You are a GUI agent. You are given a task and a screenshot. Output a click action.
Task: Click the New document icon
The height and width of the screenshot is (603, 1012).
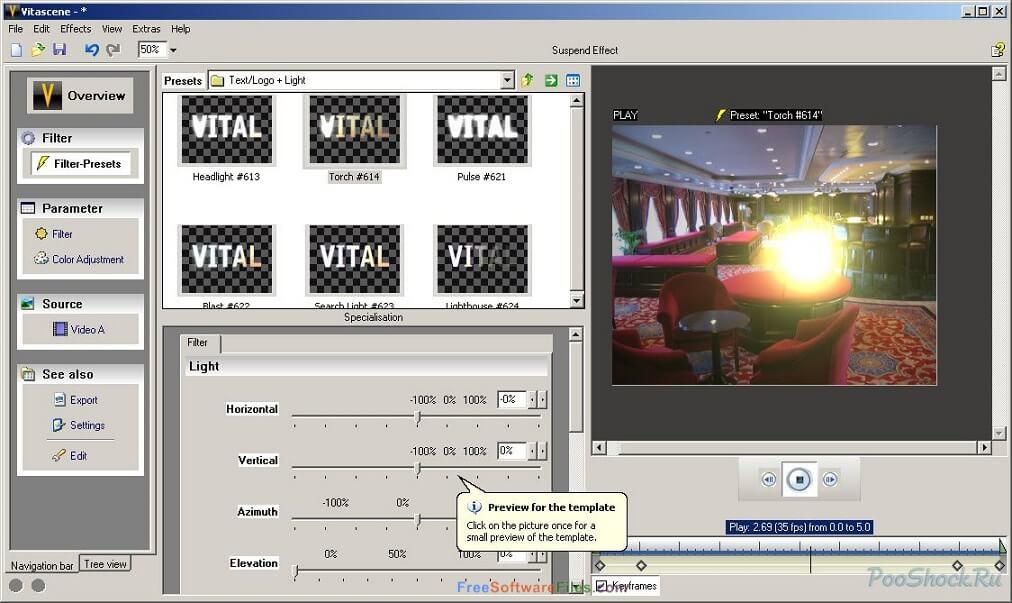click(x=17, y=50)
